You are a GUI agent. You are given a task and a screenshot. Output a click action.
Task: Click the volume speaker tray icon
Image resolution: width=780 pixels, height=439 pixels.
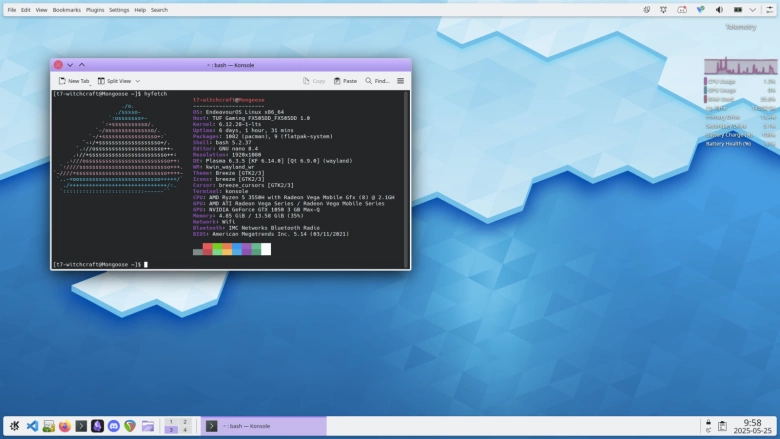717,10
